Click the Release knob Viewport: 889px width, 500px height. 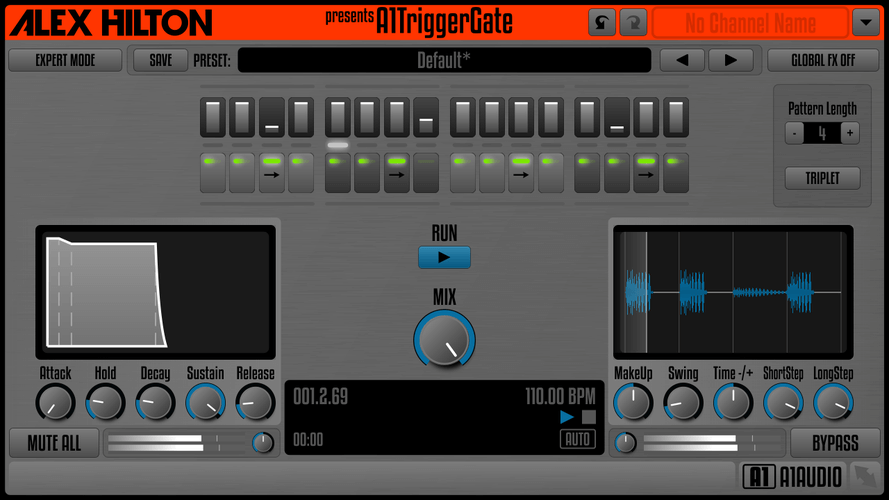coord(255,402)
